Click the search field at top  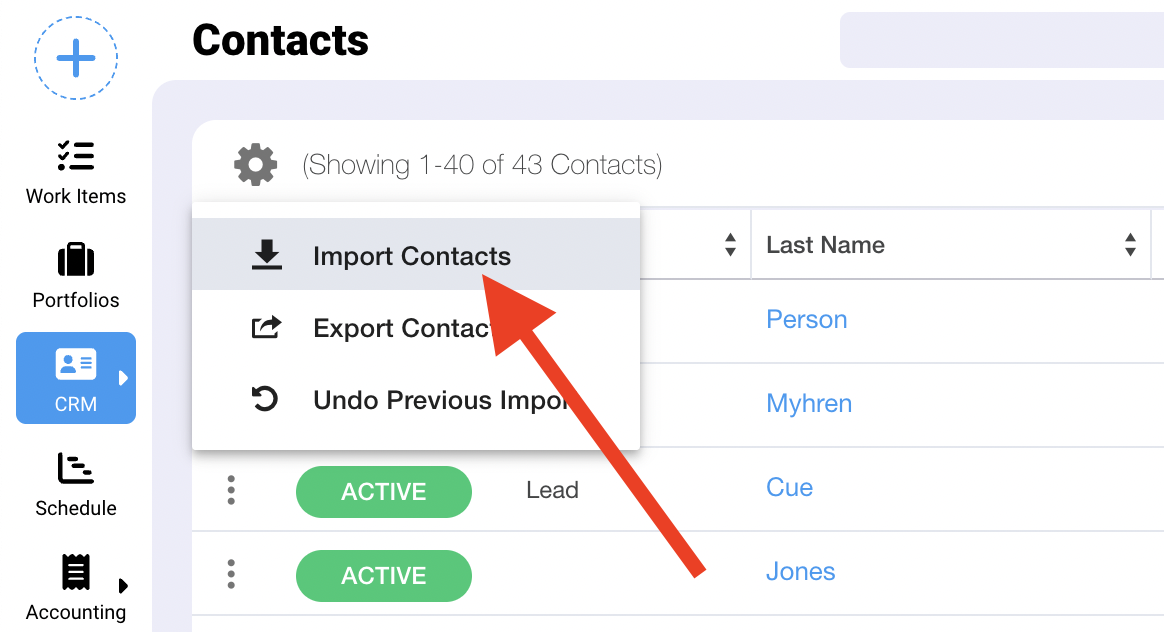click(1000, 40)
